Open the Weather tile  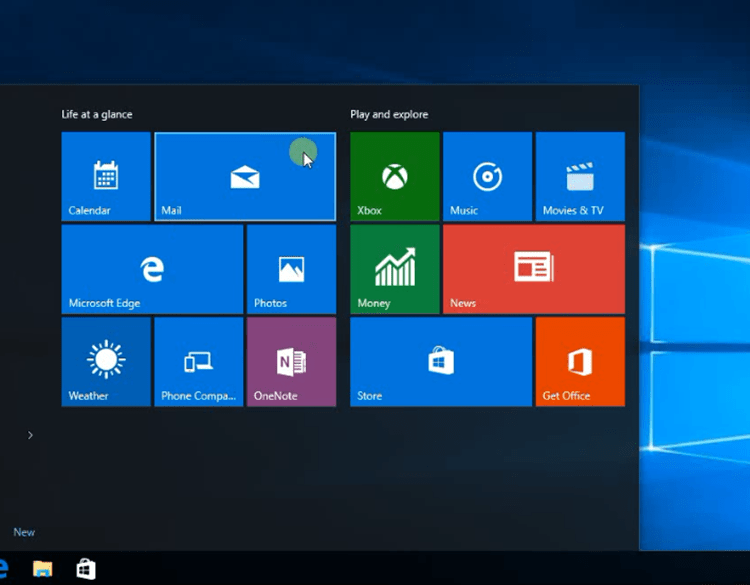click(x=106, y=362)
